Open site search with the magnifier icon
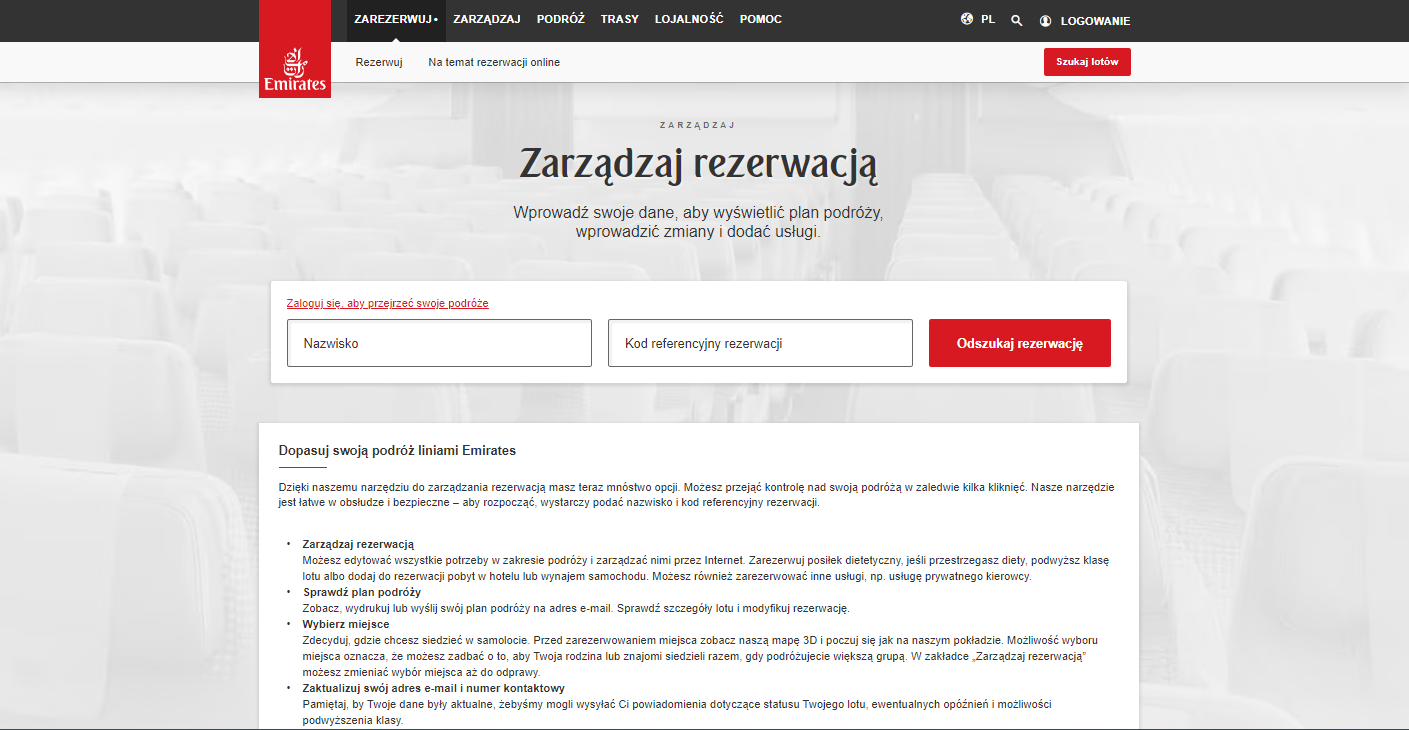The width and height of the screenshot is (1409, 730). pos(1017,20)
